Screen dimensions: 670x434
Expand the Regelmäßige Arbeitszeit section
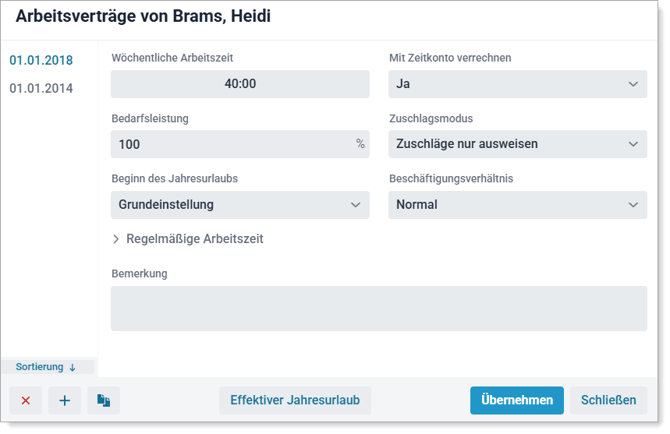pyautogui.click(x=117, y=240)
